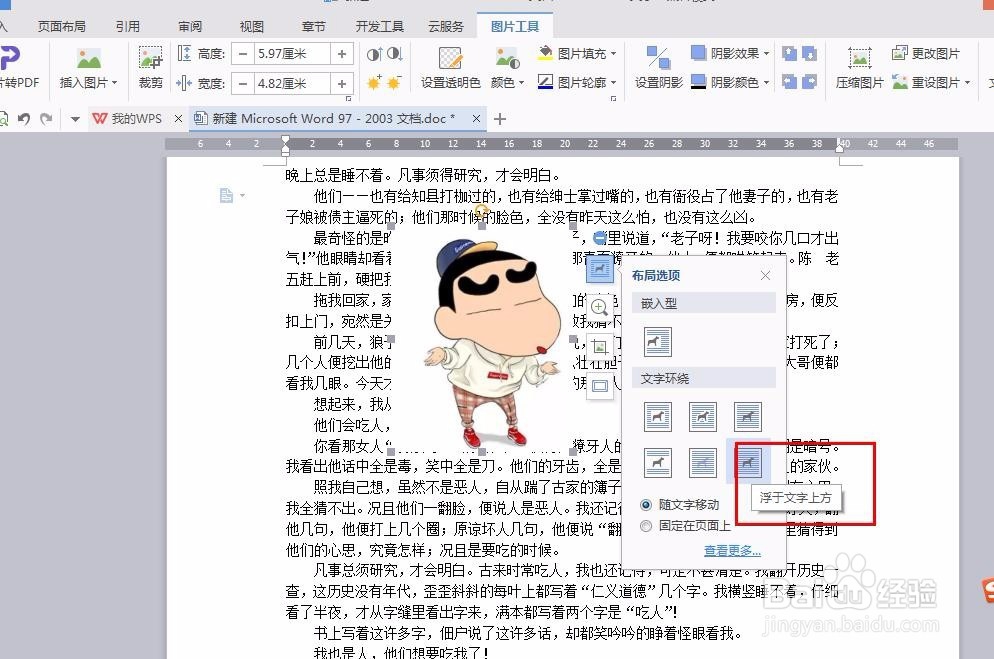Nudge shadow left icon
Screen dimensions: 994x659
click(789, 81)
